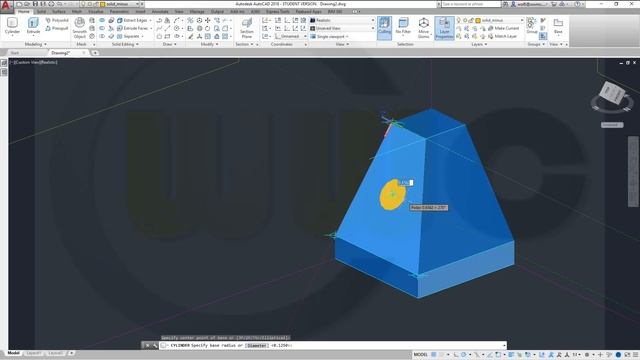Click the Autodesk Exchange cart icon
Viewport: 640px width, 360px height.
(554, 4)
